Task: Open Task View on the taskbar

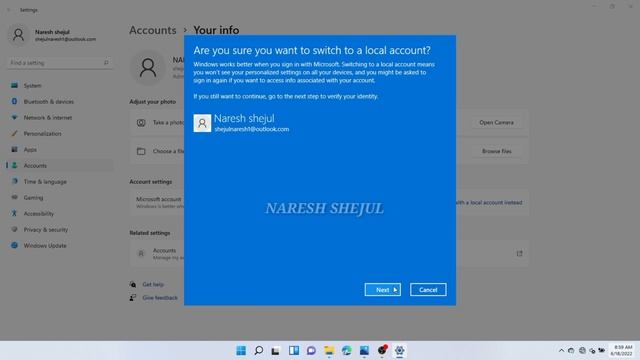Action: [276, 351]
